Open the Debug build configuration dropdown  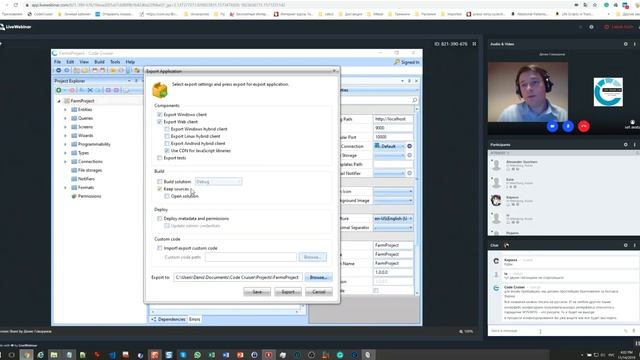218,182
